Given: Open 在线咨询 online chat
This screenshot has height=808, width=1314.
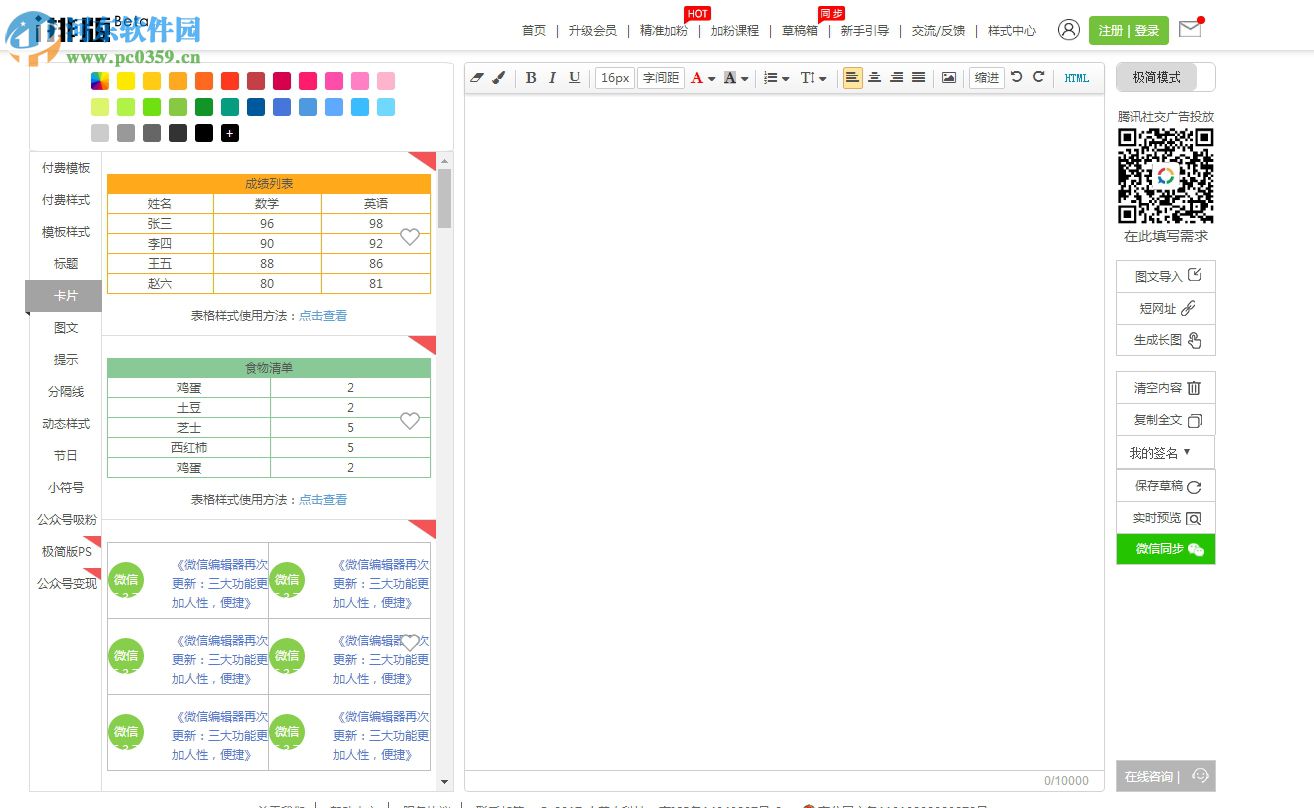Looking at the screenshot, I should pos(1166,776).
